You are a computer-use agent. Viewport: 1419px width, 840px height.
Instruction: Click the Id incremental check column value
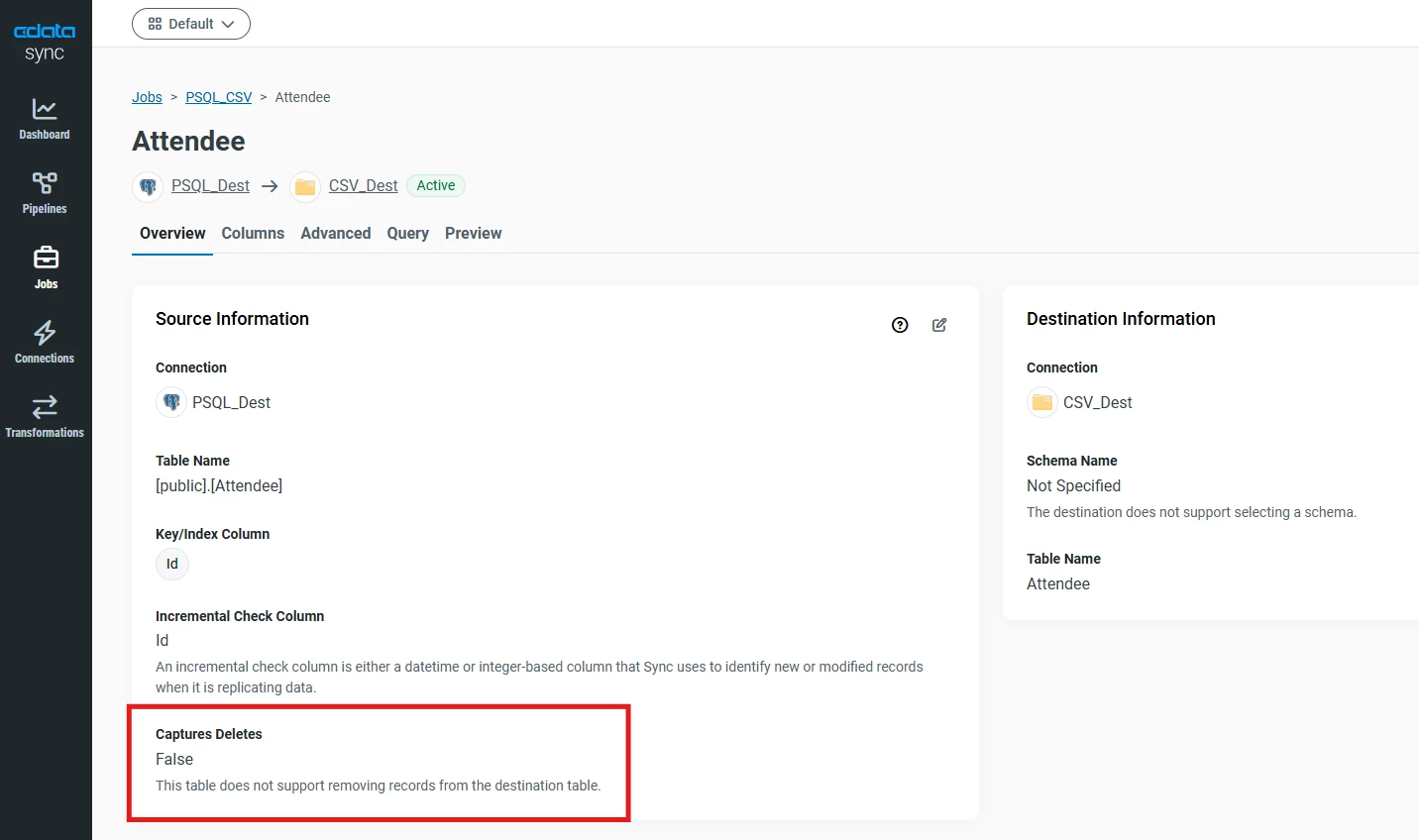click(163, 640)
